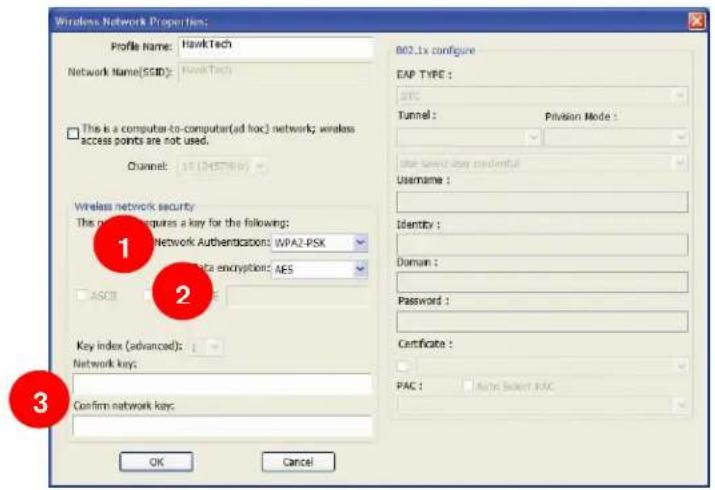Image resolution: width=715 pixels, height=490 pixels.
Task: Click the Username input field
Action: pyautogui.click(x=542, y=202)
